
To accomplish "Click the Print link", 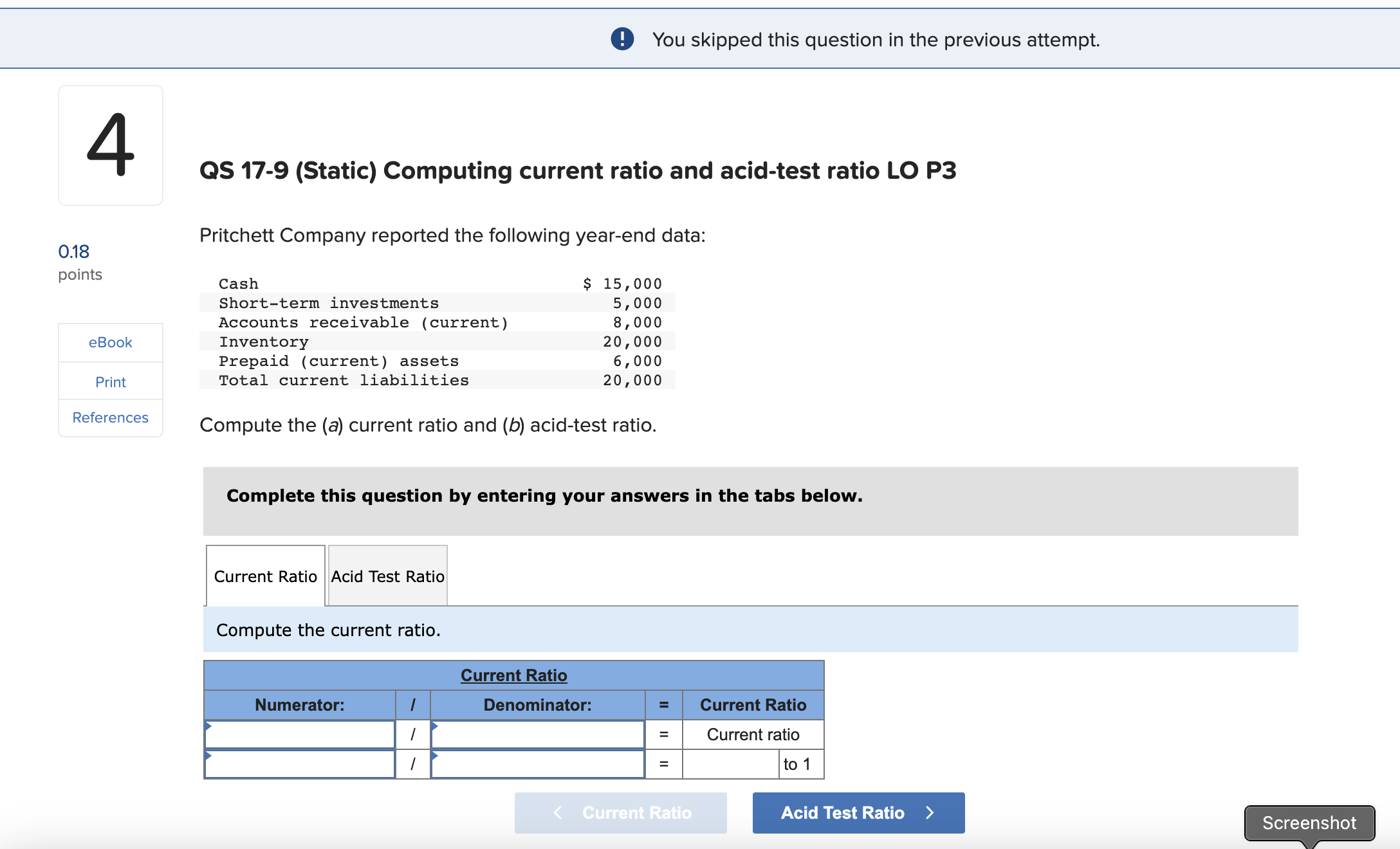I will [110, 381].
